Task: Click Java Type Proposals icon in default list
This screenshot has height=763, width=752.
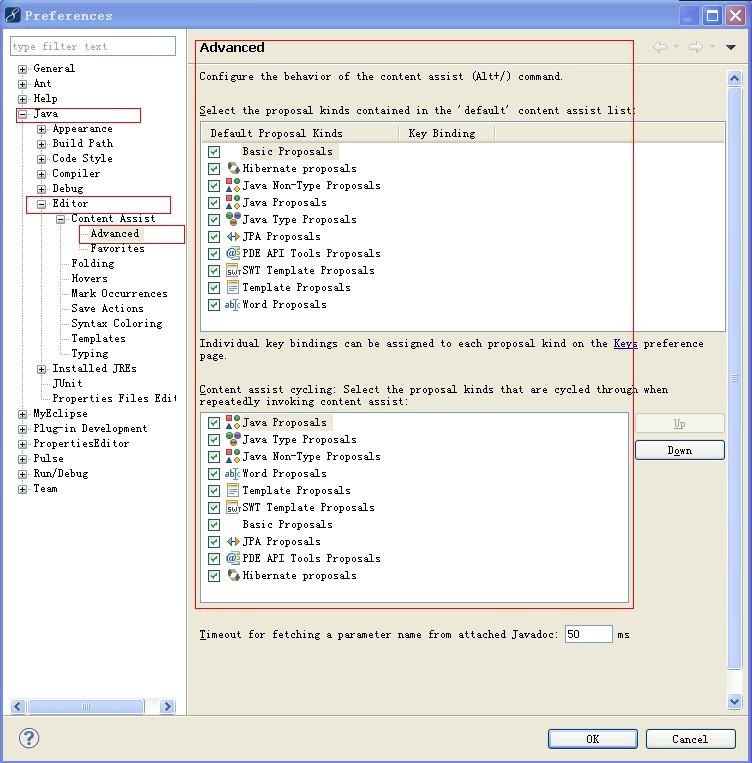Action: click(233, 219)
